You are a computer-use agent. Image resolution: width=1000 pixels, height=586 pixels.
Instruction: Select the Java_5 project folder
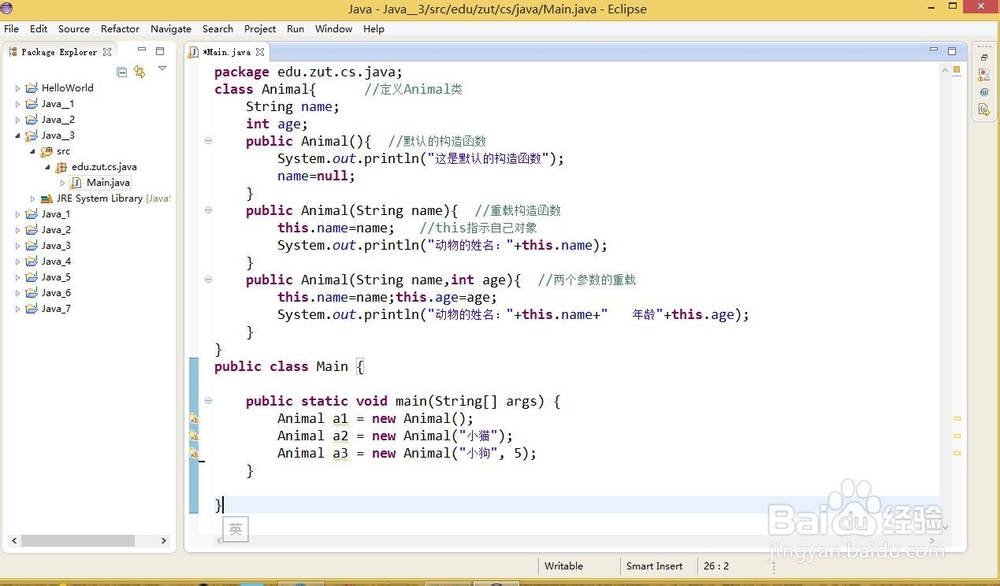click(56, 277)
